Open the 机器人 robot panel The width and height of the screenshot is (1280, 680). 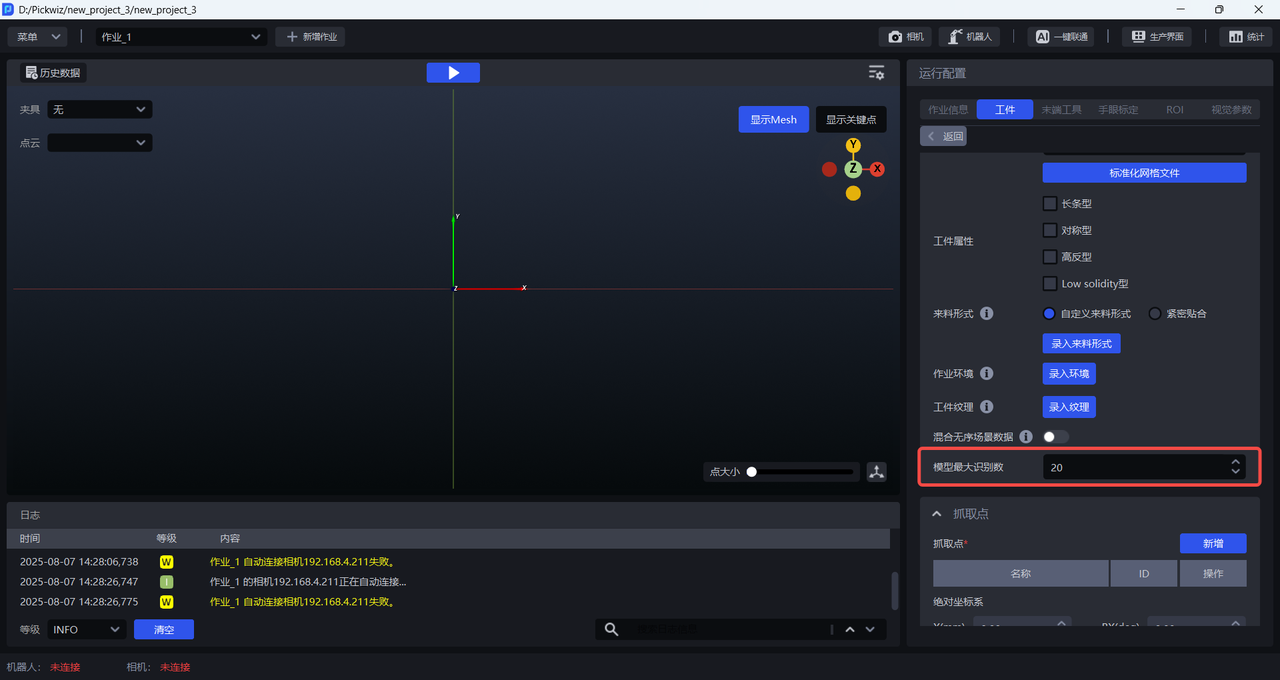tap(969, 37)
